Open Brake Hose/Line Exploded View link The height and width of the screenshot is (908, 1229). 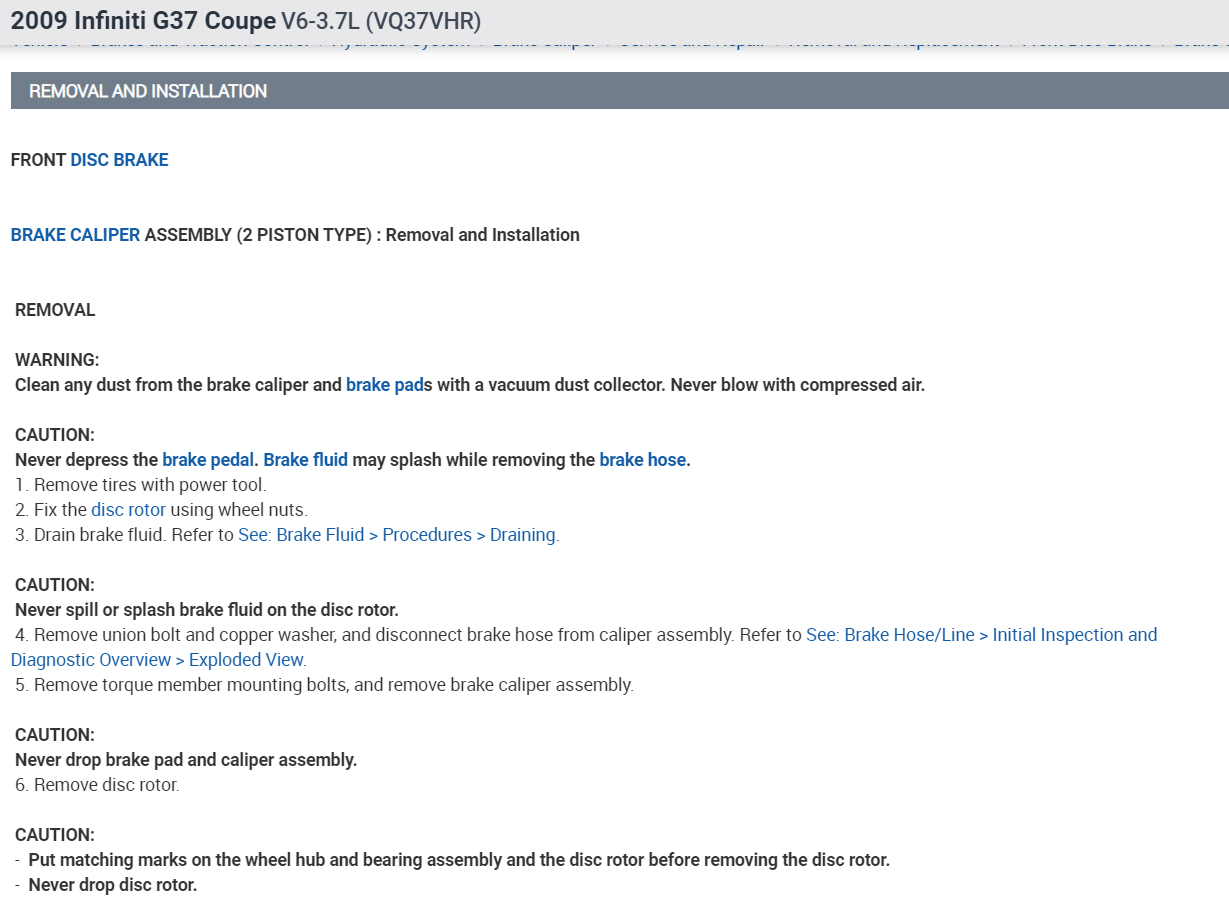(x=980, y=635)
